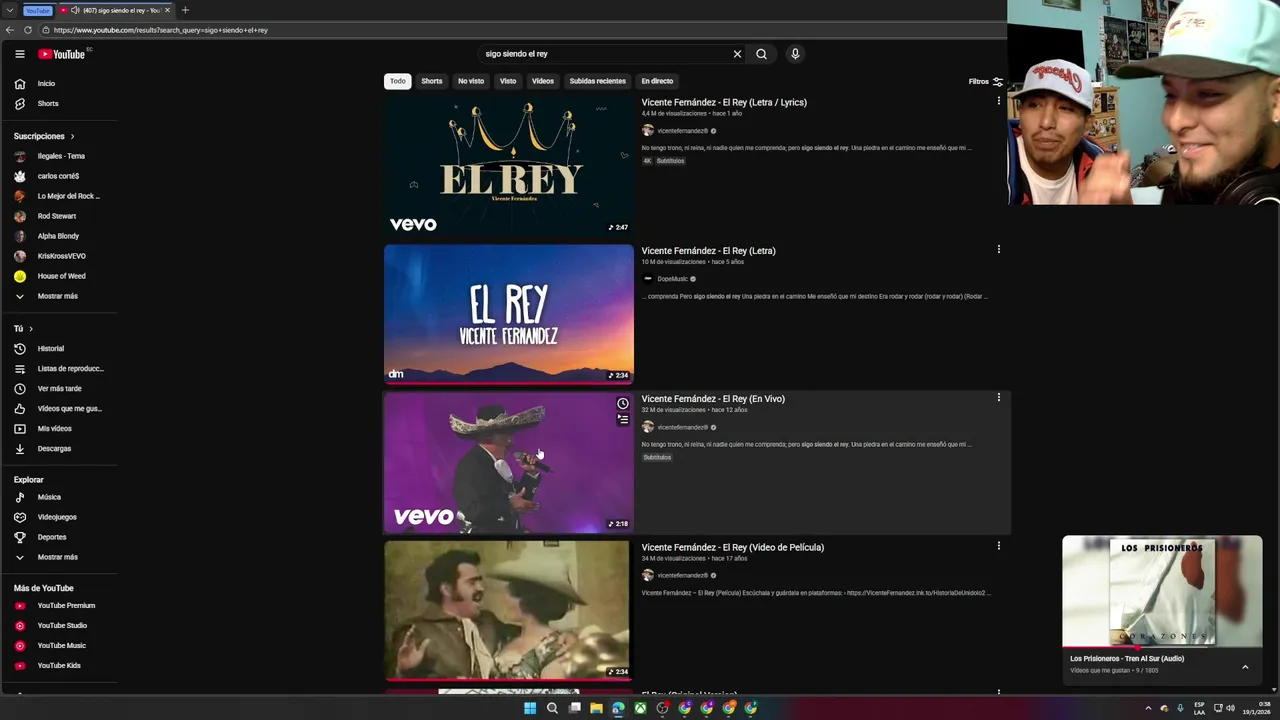Play El Rey (Video de Película) thumbnail
Image resolution: width=1280 pixels, height=720 pixels.
507,610
